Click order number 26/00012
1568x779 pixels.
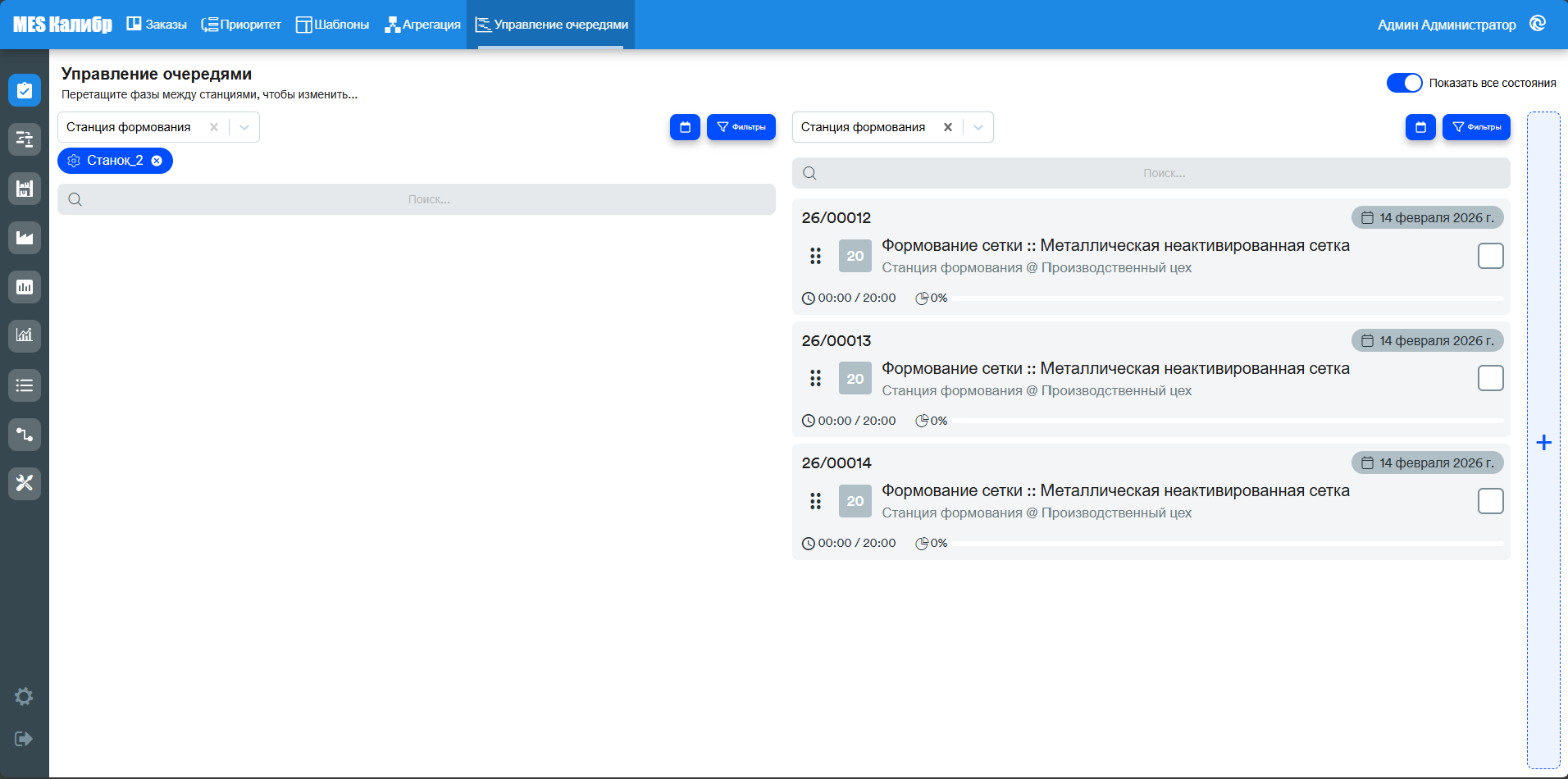coord(836,217)
